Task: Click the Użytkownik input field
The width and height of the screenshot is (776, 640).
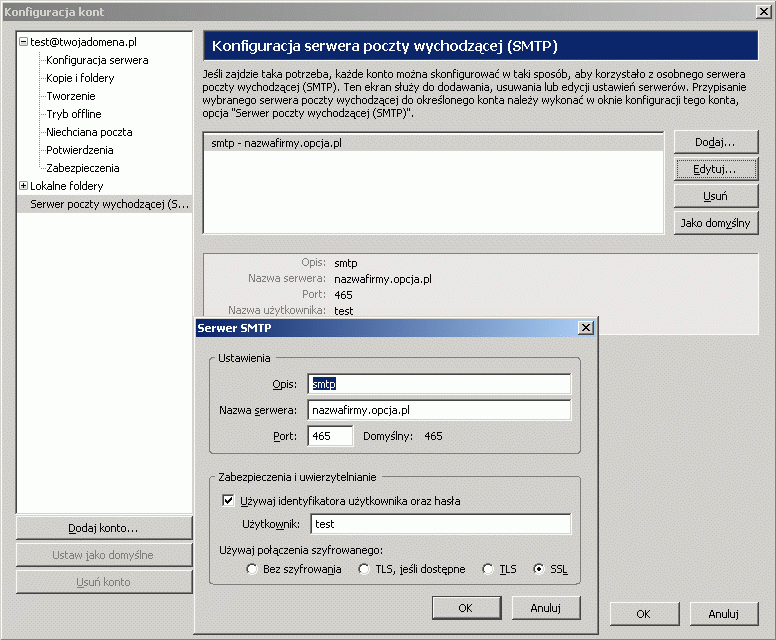Action: [x=440, y=524]
